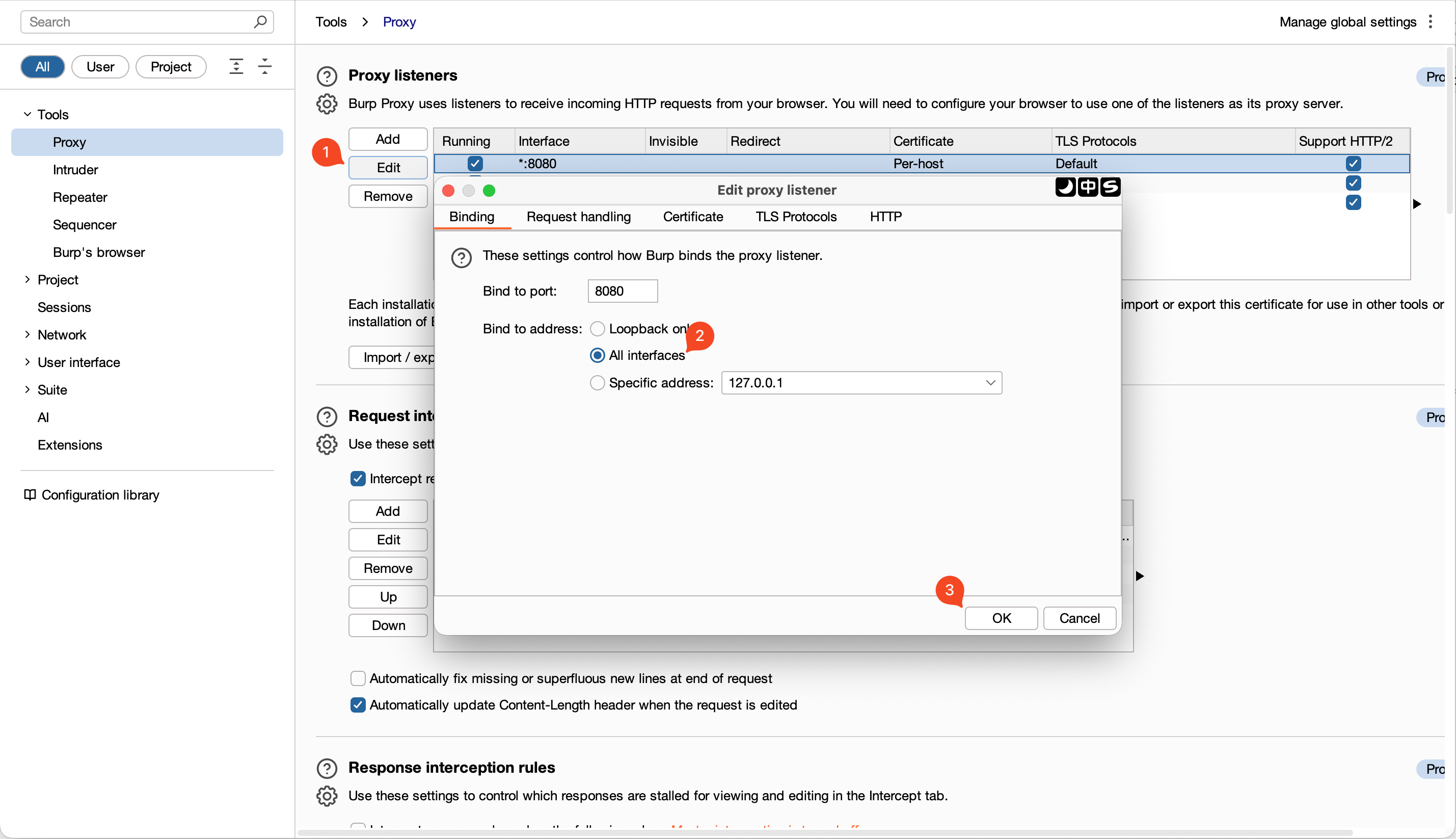The image size is (1456, 839).
Task: Toggle Support HTTP/2 checkbox for *:8080 row
Action: (1354, 164)
